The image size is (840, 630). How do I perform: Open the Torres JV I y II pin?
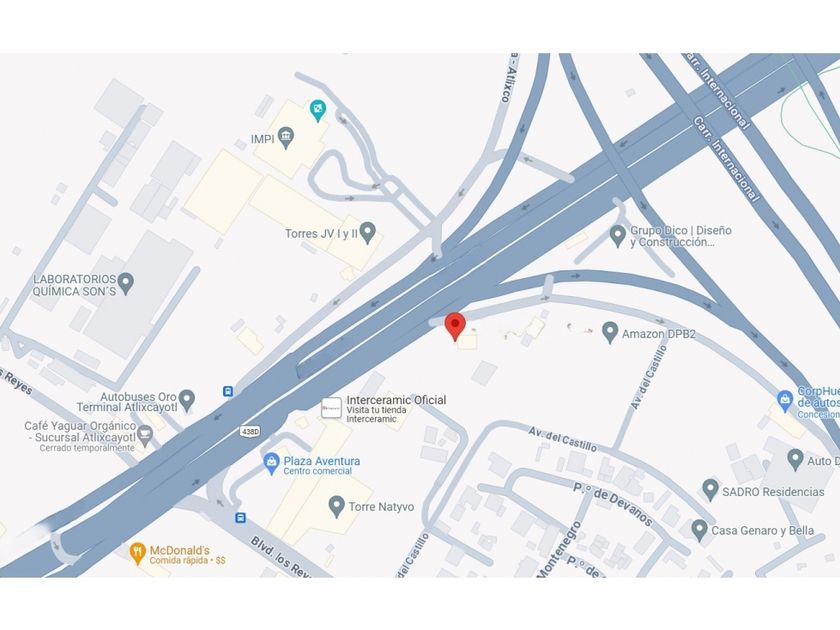pyautogui.click(x=368, y=232)
